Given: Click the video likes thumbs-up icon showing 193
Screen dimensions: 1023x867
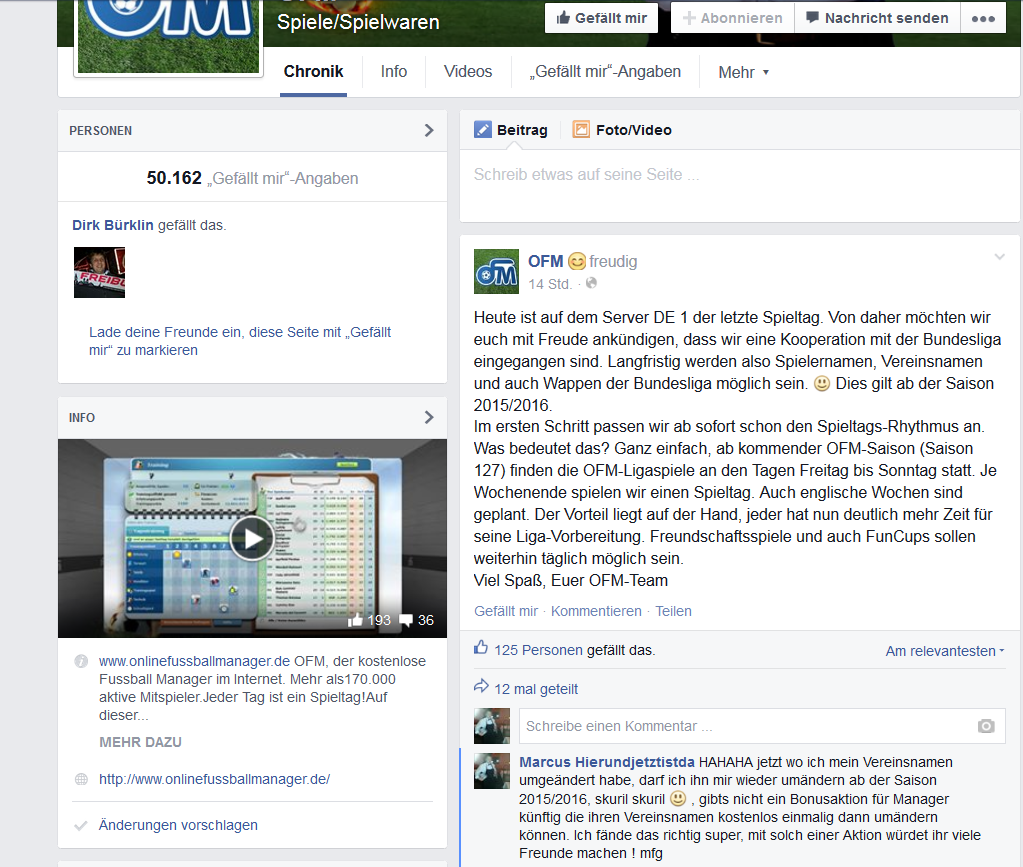Looking at the screenshot, I should (355, 620).
